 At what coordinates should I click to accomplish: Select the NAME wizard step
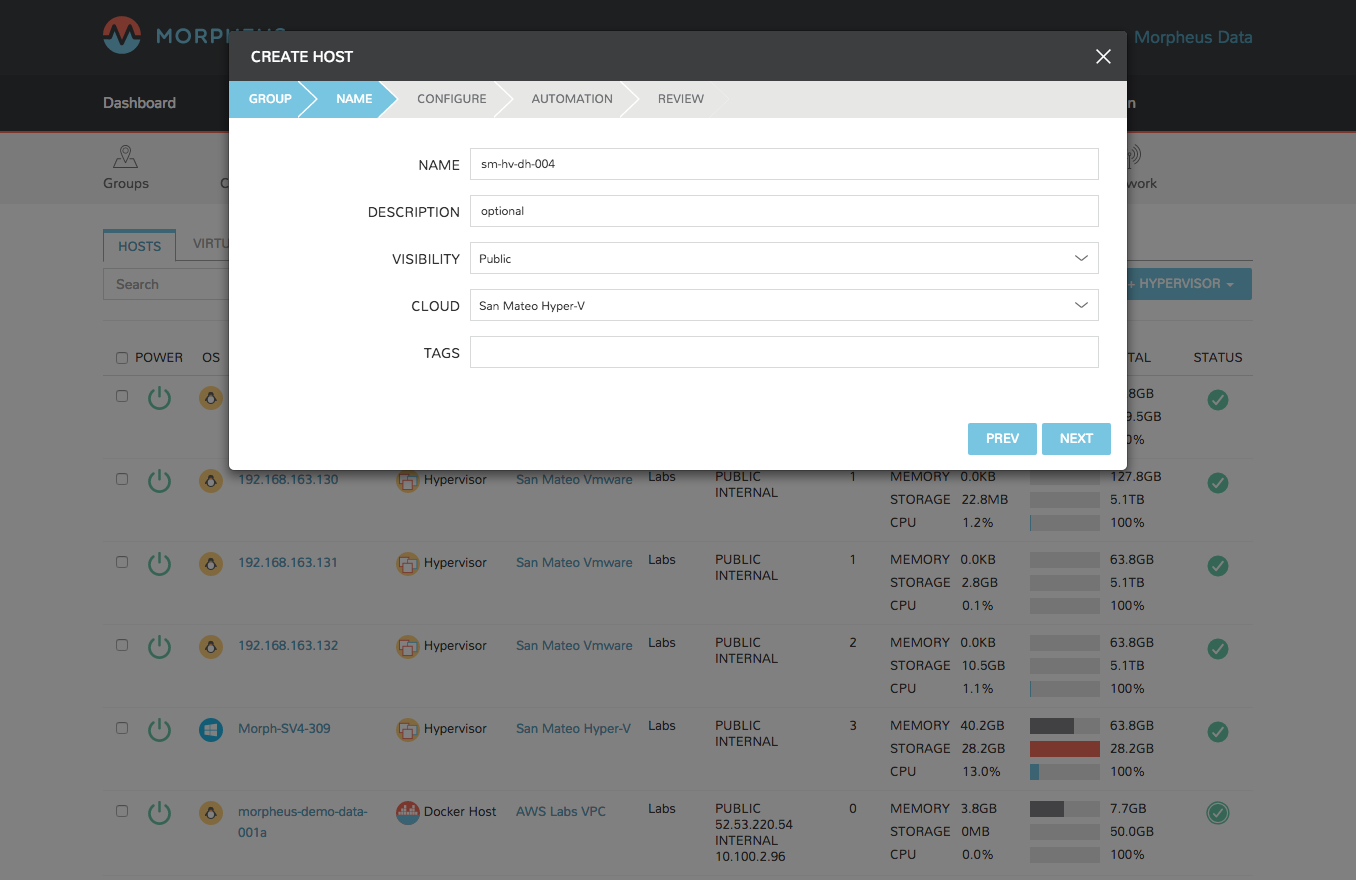(x=354, y=99)
